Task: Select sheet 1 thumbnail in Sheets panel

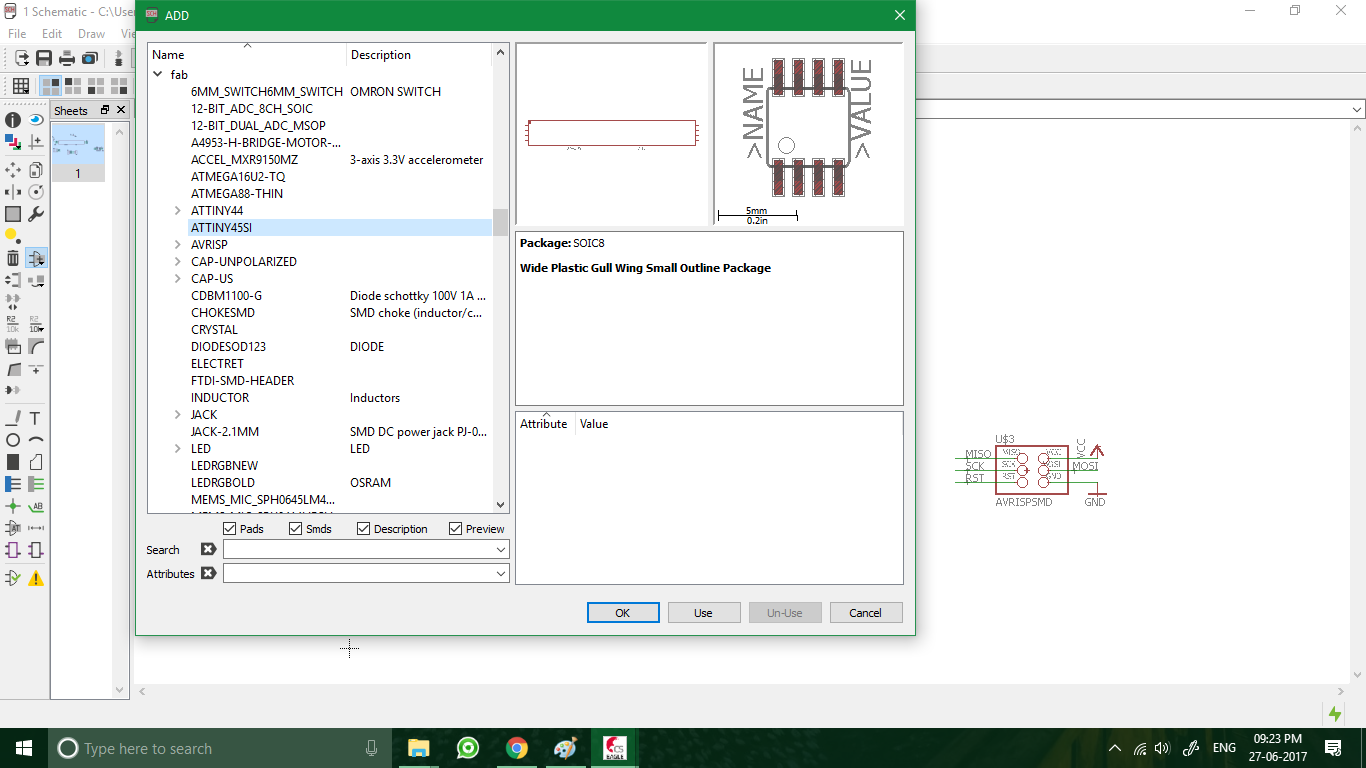Action: tap(77, 152)
